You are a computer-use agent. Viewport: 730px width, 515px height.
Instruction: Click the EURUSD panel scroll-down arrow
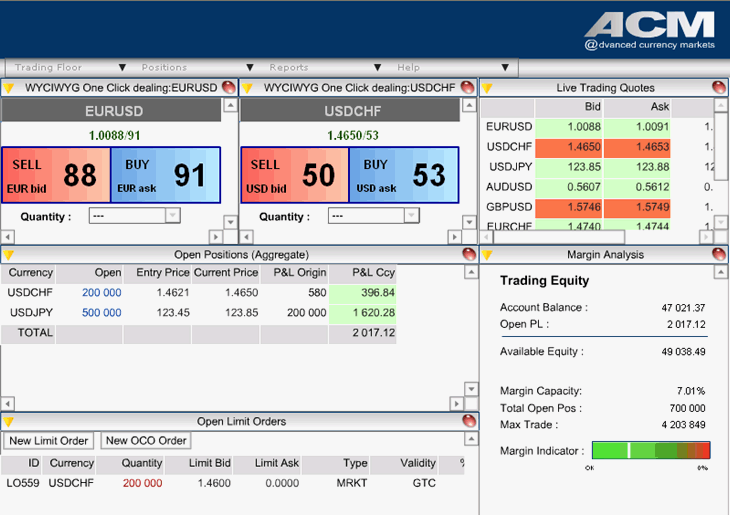tap(230, 222)
